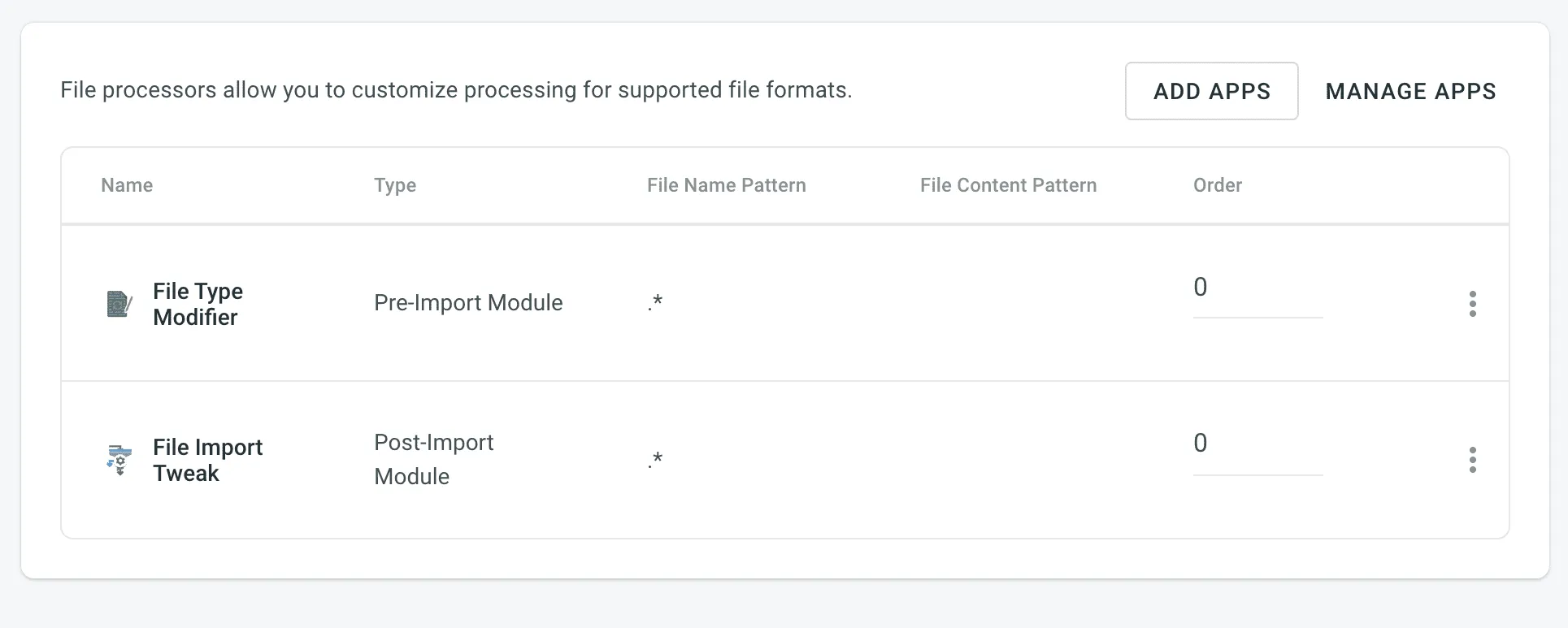Click the MANAGE APPS button

tap(1410, 91)
